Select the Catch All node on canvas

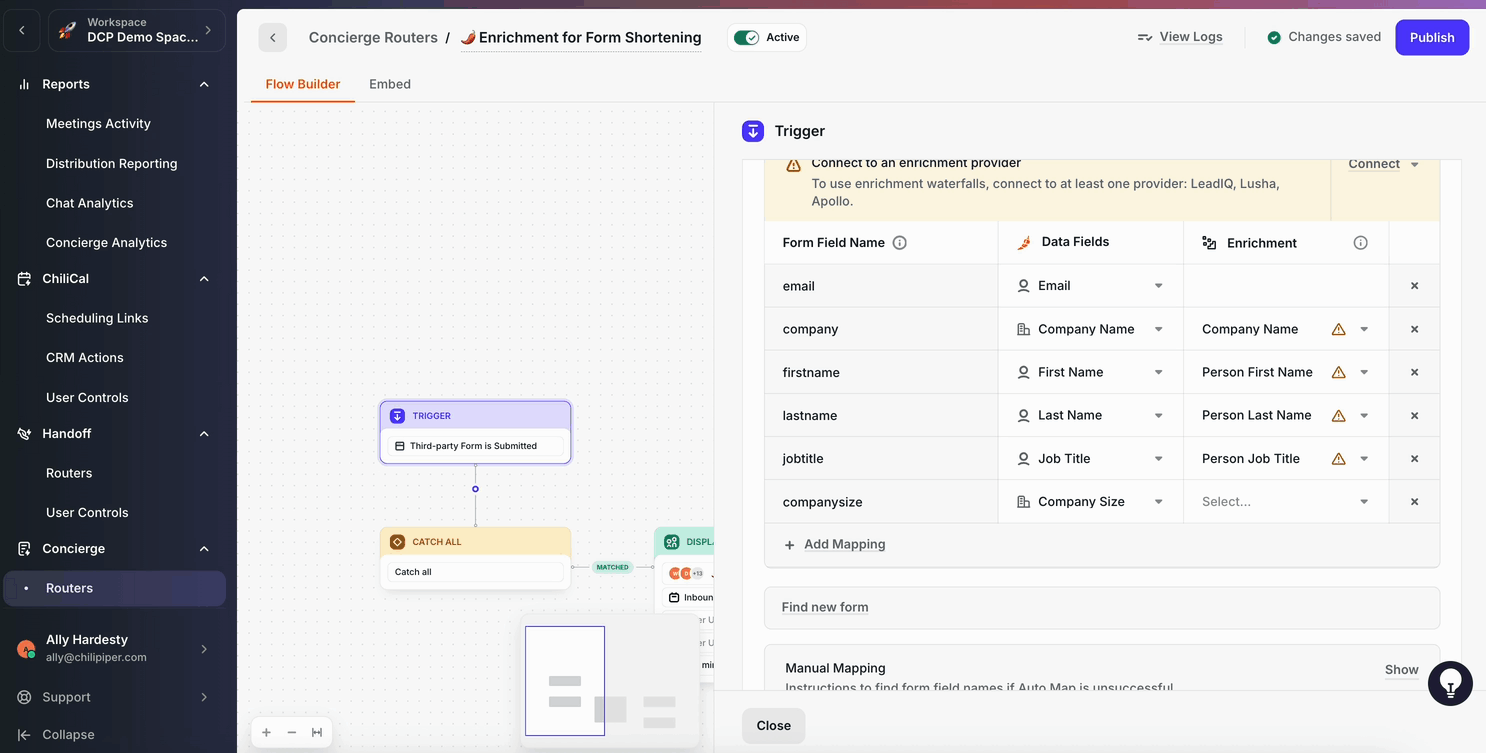[475, 559]
